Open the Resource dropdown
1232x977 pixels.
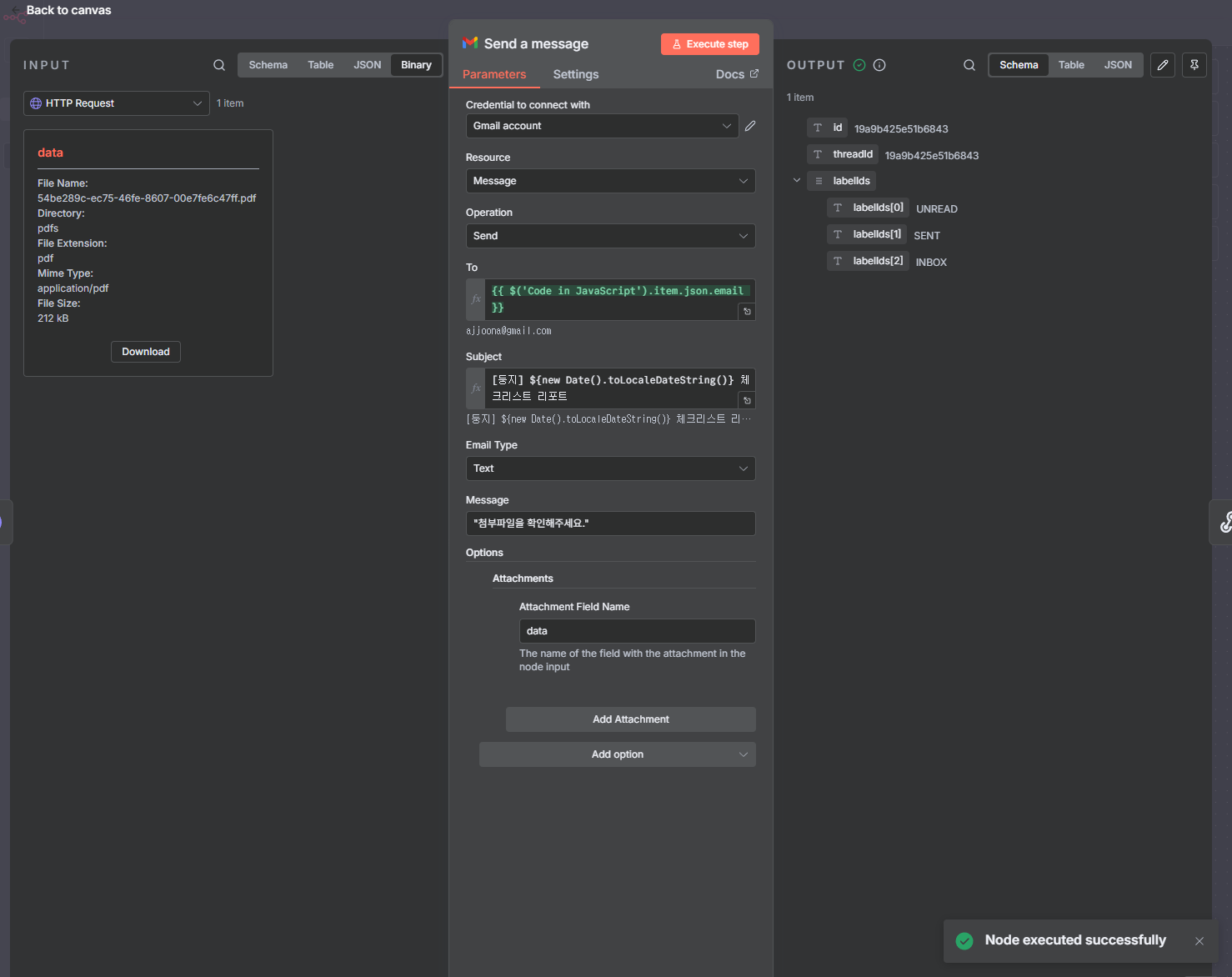click(610, 181)
